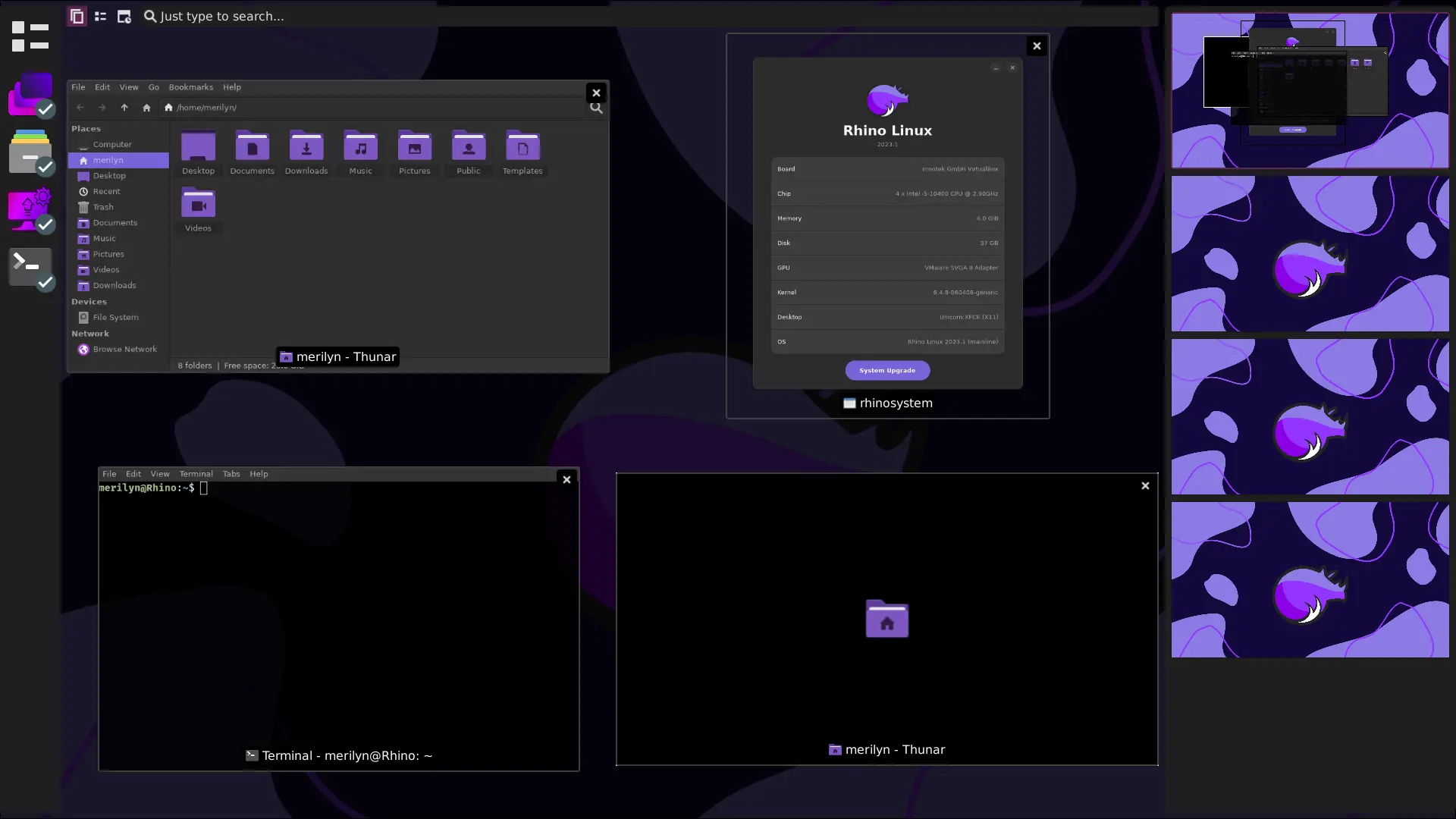
Task: Switch to the windows overview view
Action: coord(77,16)
